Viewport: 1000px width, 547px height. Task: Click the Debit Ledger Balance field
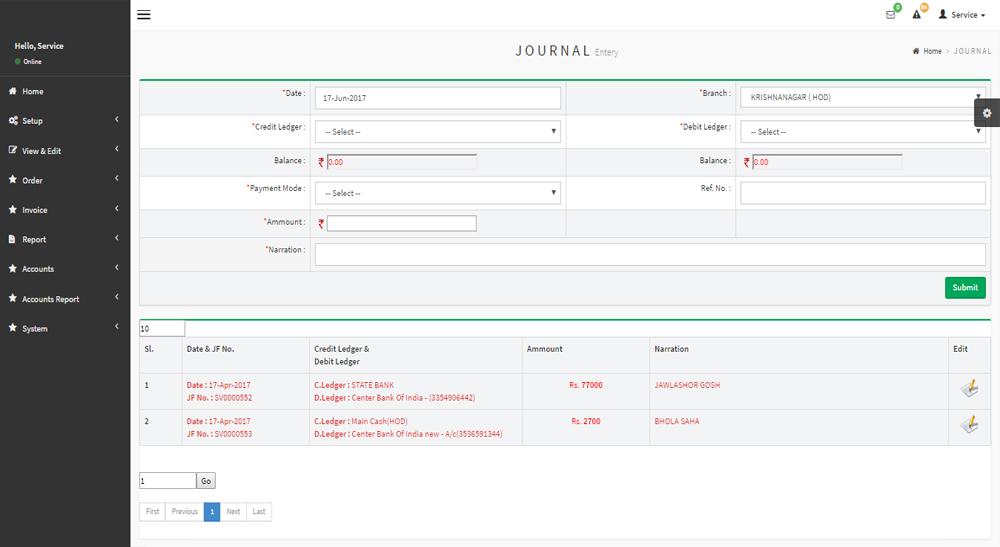(827, 162)
